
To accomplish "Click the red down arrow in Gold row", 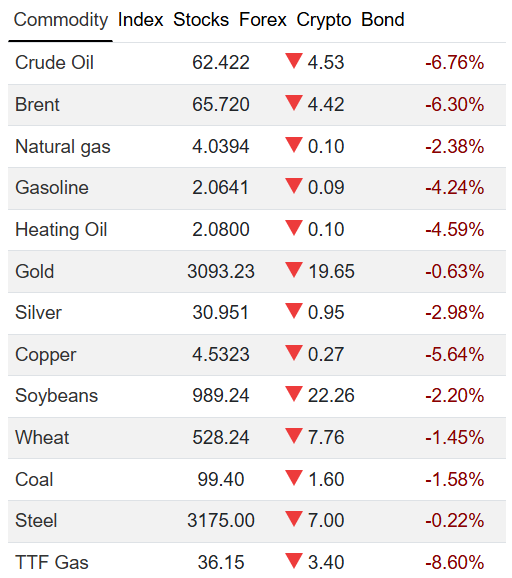I will click(x=294, y=270).
